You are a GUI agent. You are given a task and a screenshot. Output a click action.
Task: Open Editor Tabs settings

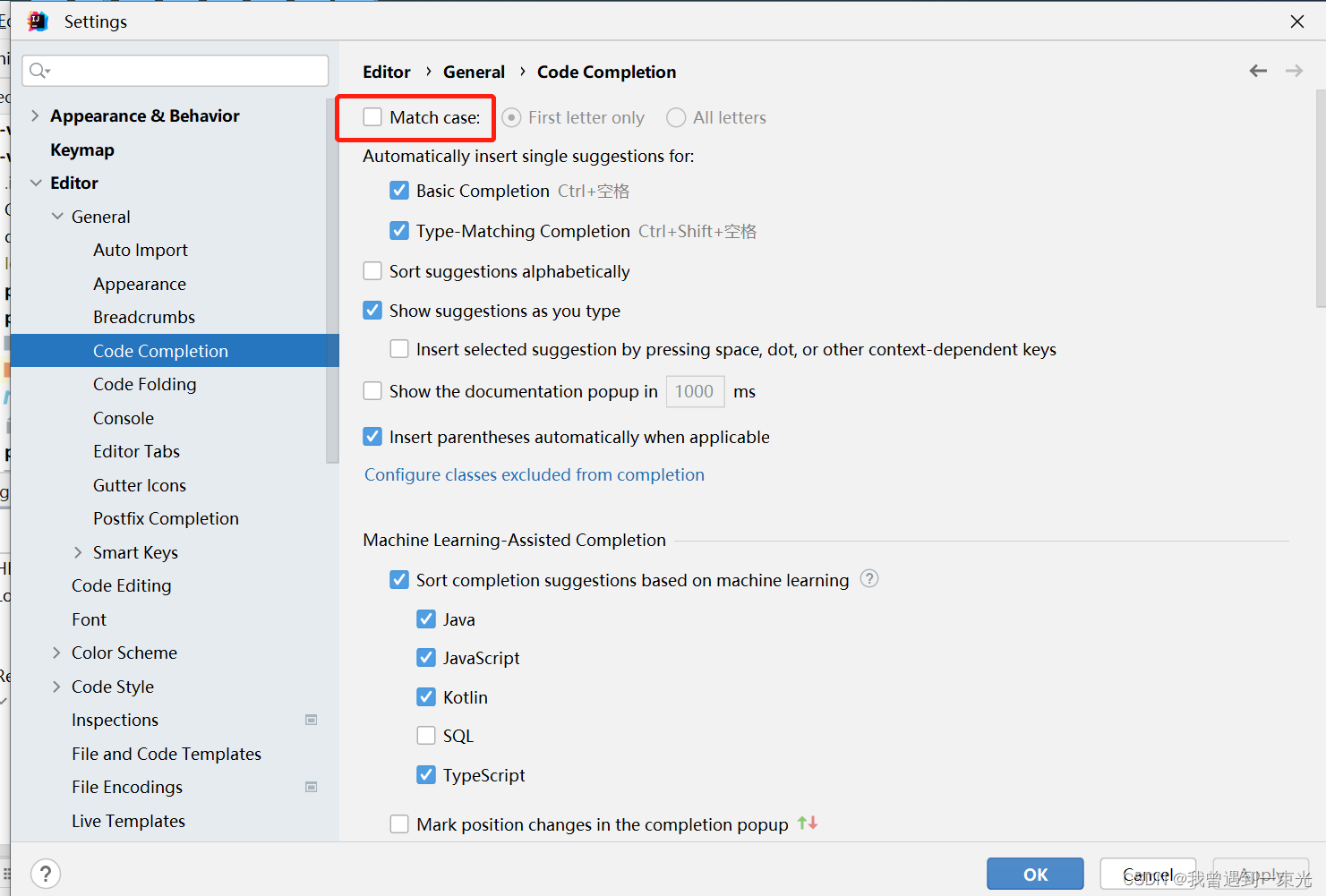click(137, 451)
